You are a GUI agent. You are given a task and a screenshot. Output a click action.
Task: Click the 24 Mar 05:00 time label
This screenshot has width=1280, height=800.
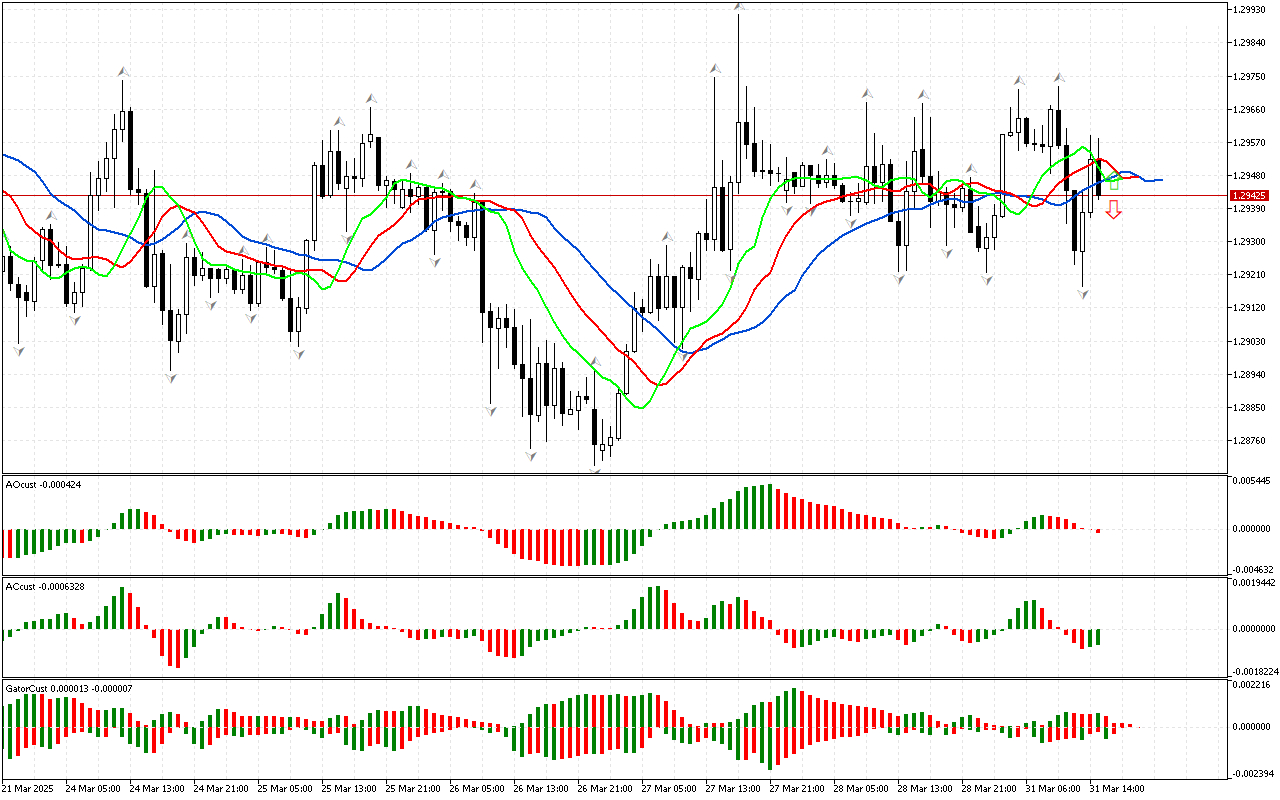pyautogui.click(x=93, y=788)
